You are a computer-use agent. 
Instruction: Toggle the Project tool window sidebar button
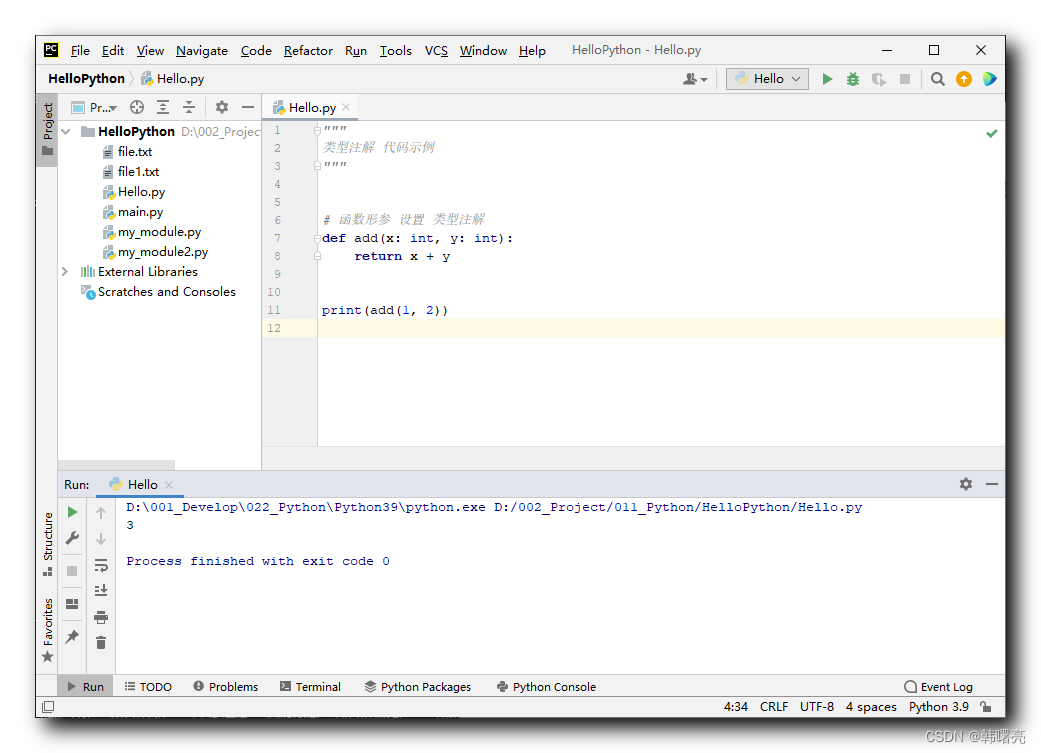(48, 129)
